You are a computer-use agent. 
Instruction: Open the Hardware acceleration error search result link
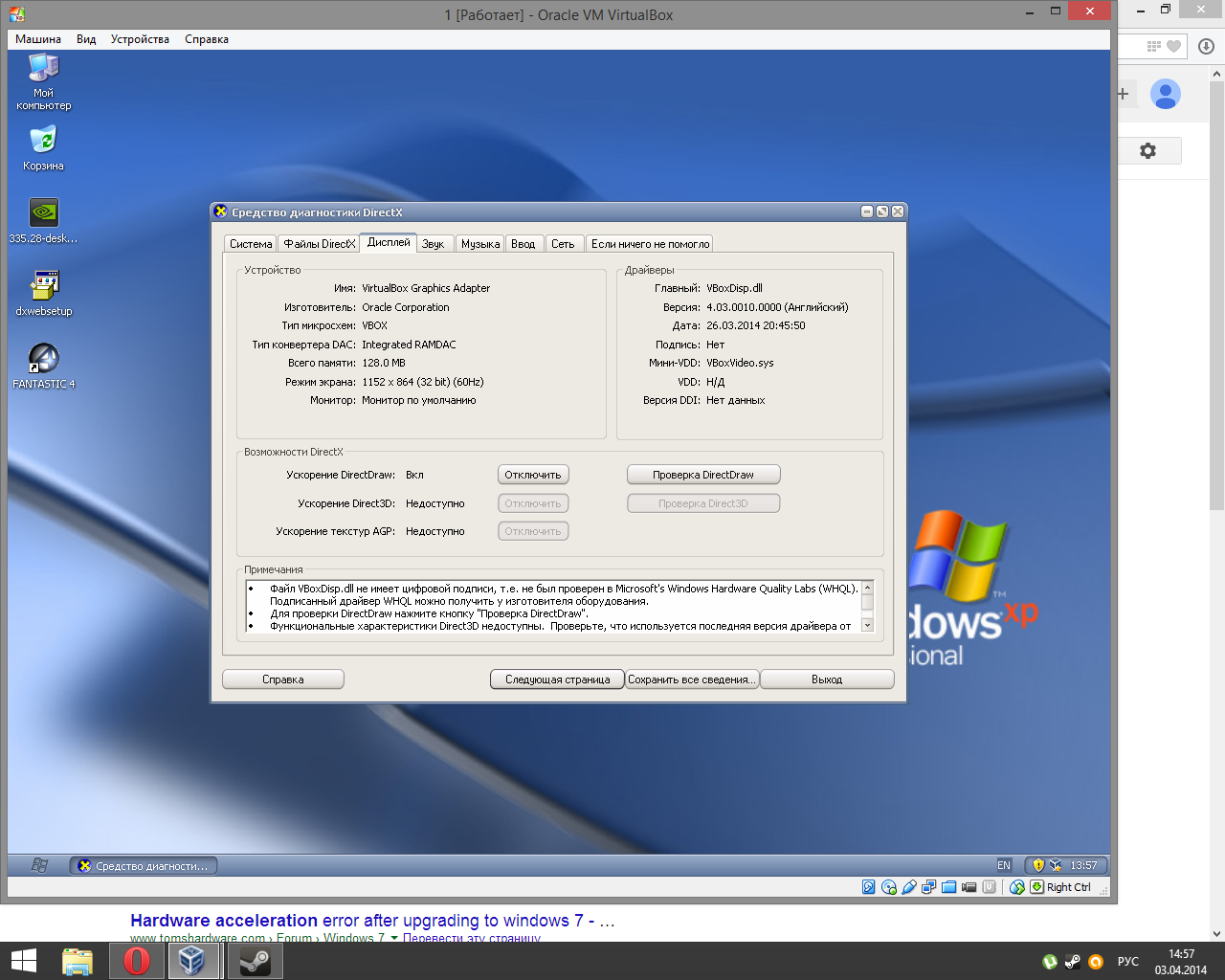tap(372, 921)
